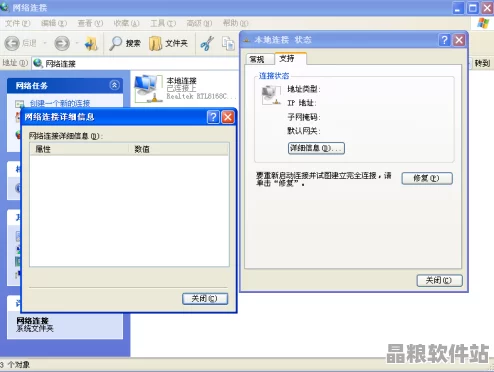The height and width of the screenshot is (372, 494).
Task: Click the IP 地址: label
Action: [302, 103]
